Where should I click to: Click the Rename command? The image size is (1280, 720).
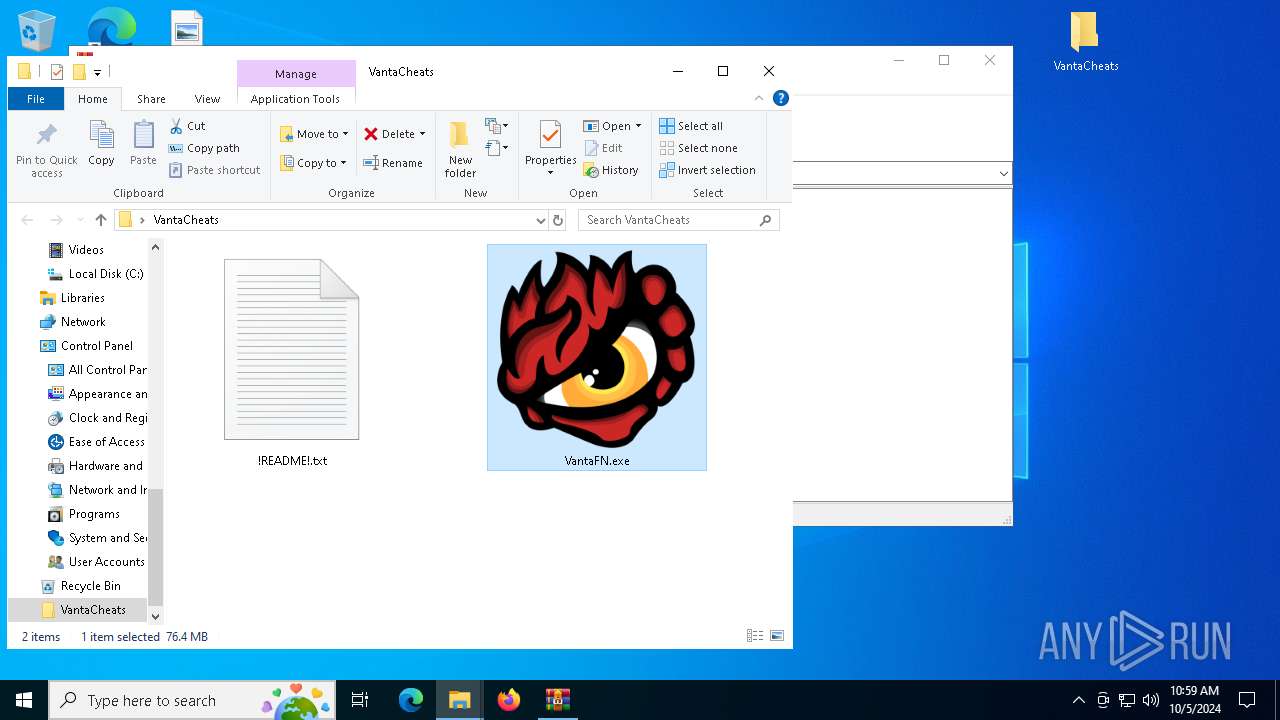click(393, 163)
